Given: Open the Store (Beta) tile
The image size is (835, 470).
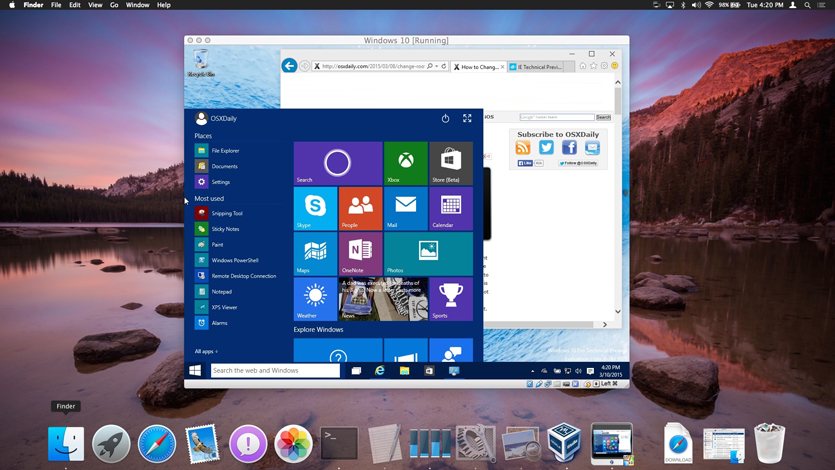Looking at the screenshot, I should [x=451, y=163].
